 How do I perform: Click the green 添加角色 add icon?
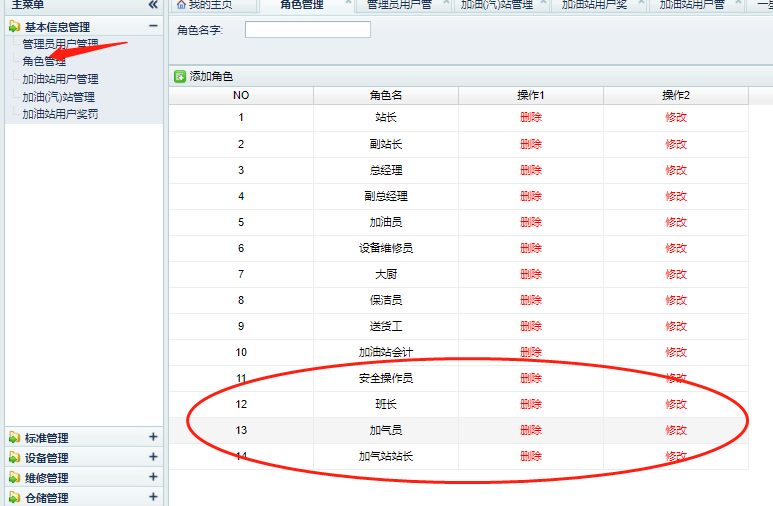[x=180, y=76]
